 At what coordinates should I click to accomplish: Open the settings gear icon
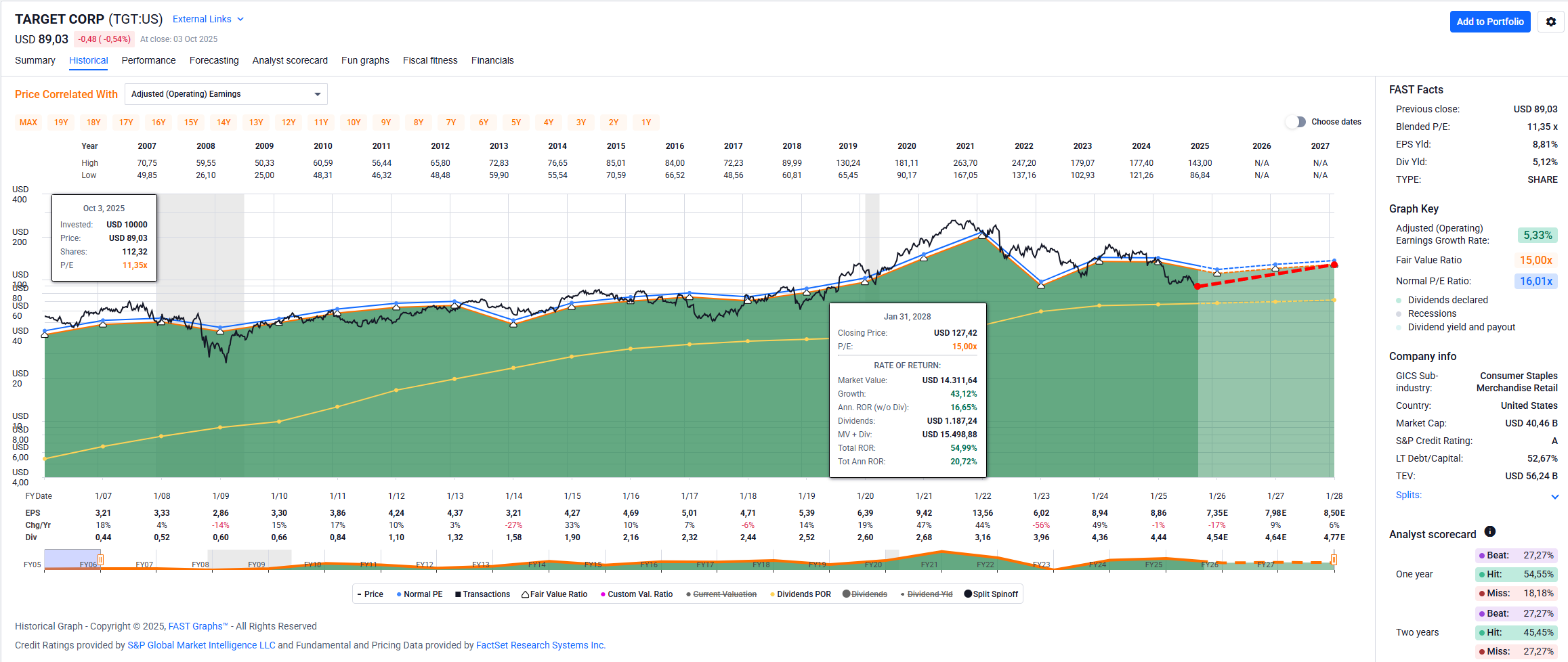pos(1550,22)
